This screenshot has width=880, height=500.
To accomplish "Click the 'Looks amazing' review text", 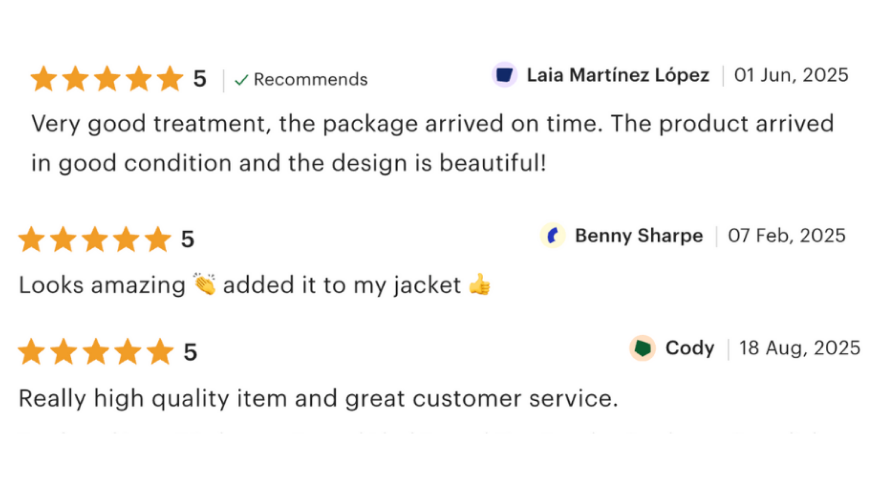I will coord(102,285).
